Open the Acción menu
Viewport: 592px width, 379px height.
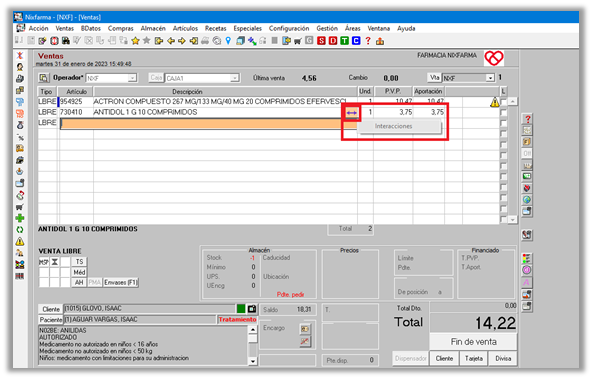39,28
